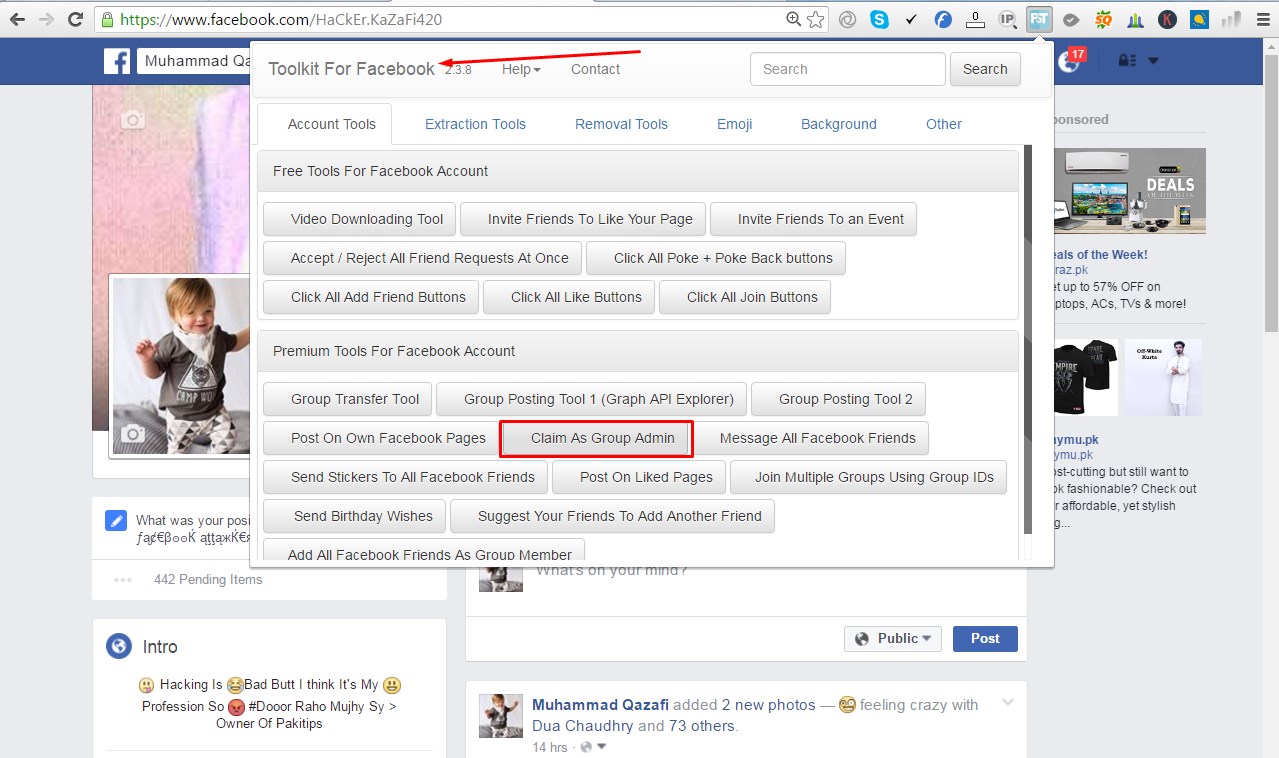Click the Click All Join Buttons
This screenshot has width=1279, height=758.
coord(745,297)
